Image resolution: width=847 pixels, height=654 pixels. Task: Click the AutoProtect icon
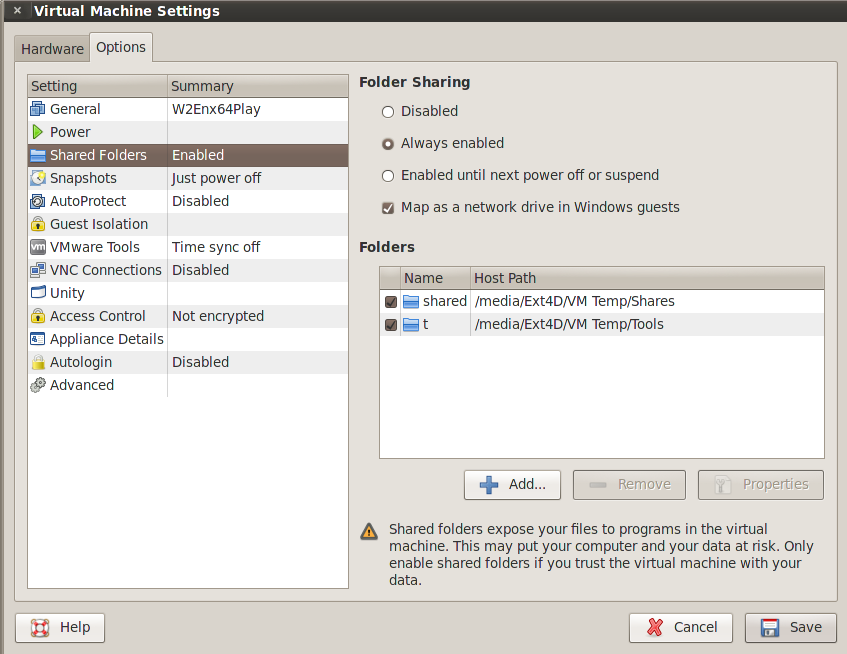38,201
